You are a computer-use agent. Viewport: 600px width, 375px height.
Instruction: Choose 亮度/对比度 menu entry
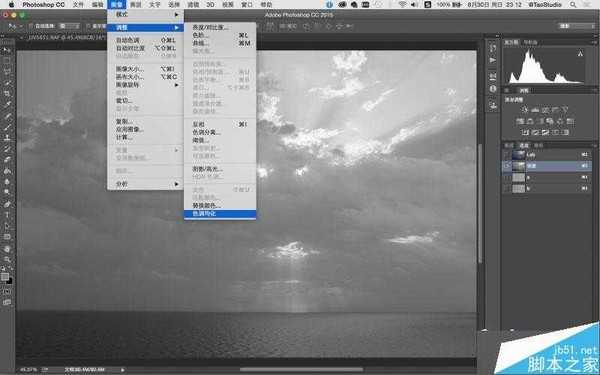pos(220,28)
